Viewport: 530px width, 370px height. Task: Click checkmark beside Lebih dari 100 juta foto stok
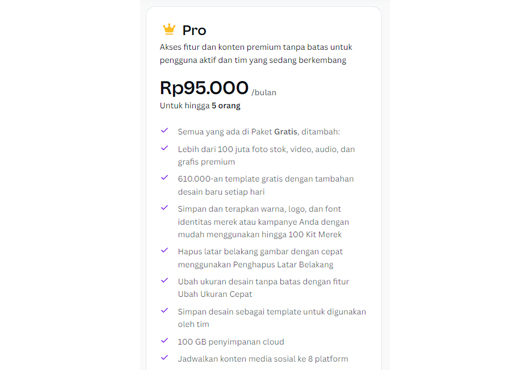[165, 148]
